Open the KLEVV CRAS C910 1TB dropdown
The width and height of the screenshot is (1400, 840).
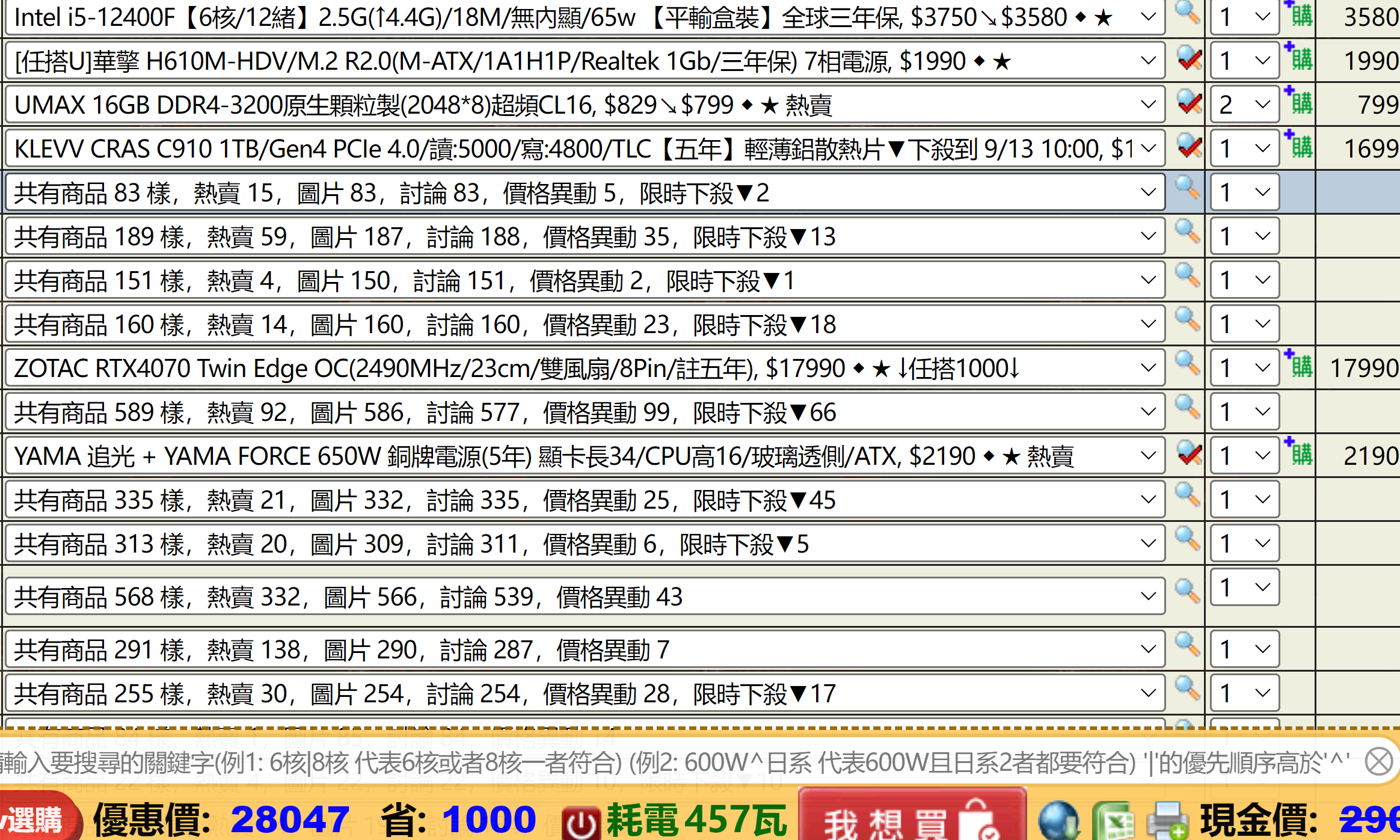tap(585, 149)
